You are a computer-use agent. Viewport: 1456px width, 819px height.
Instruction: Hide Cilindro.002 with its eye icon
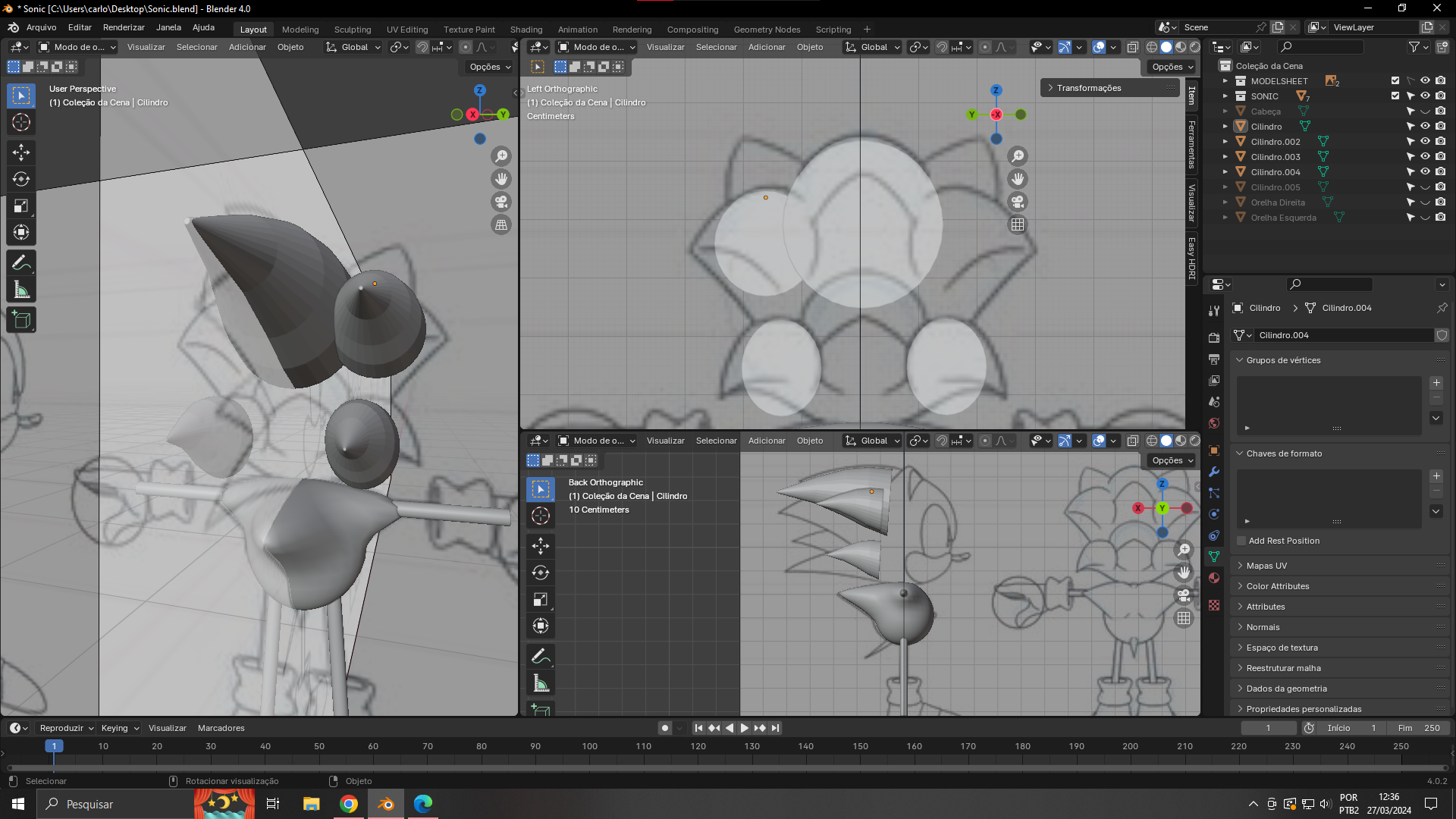(1425, 142)
